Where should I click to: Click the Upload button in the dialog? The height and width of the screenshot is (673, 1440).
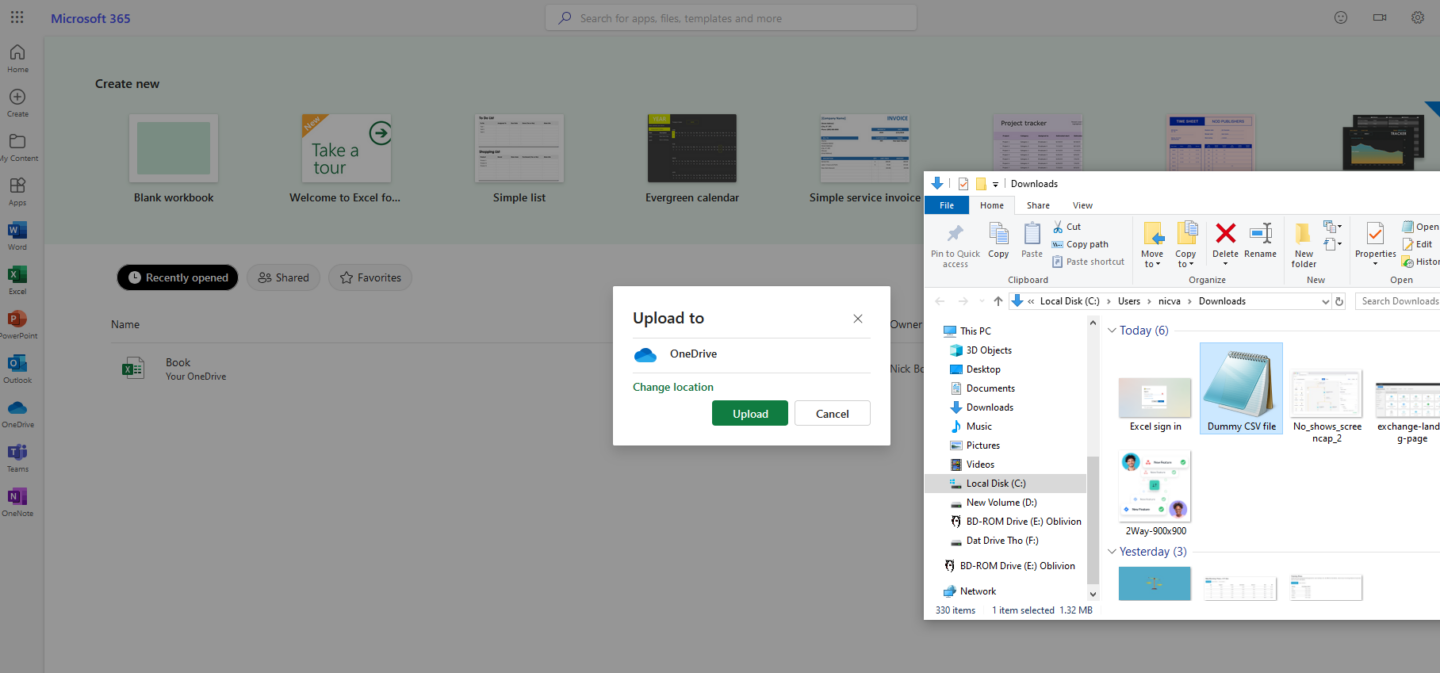point(749,413)
